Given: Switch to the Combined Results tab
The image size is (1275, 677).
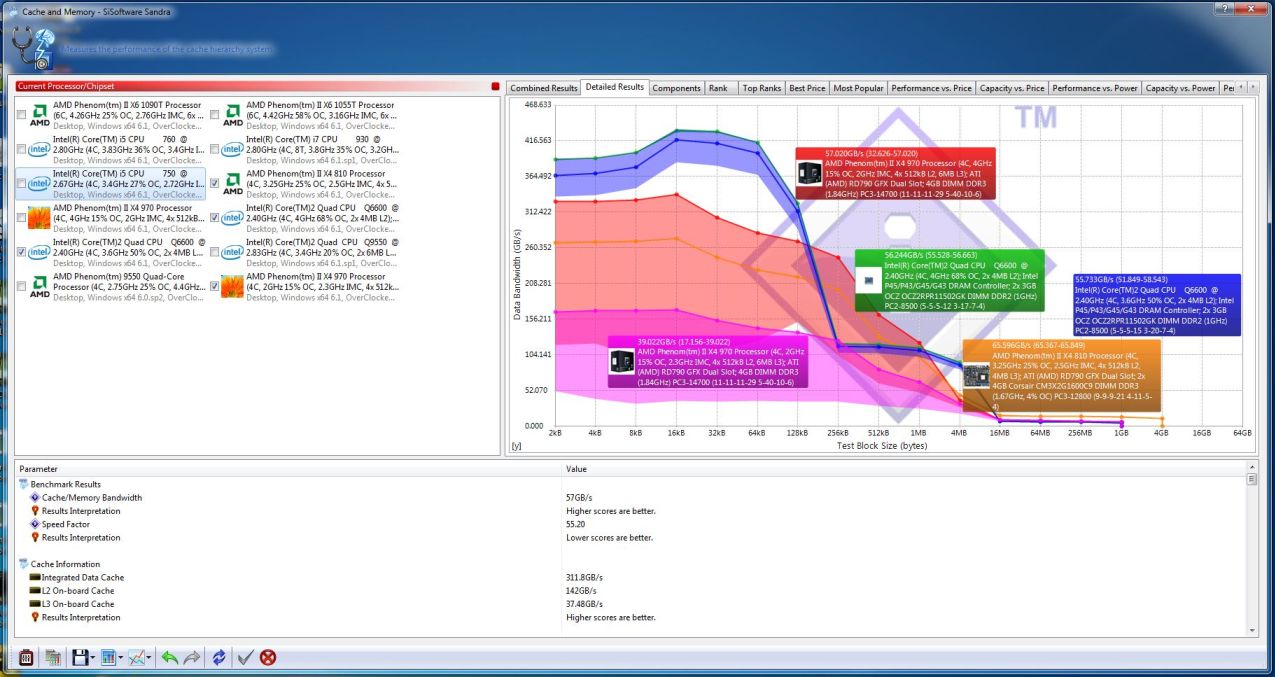Looking at the screenshot, I should pyautogui.click(x=544, y=88).
